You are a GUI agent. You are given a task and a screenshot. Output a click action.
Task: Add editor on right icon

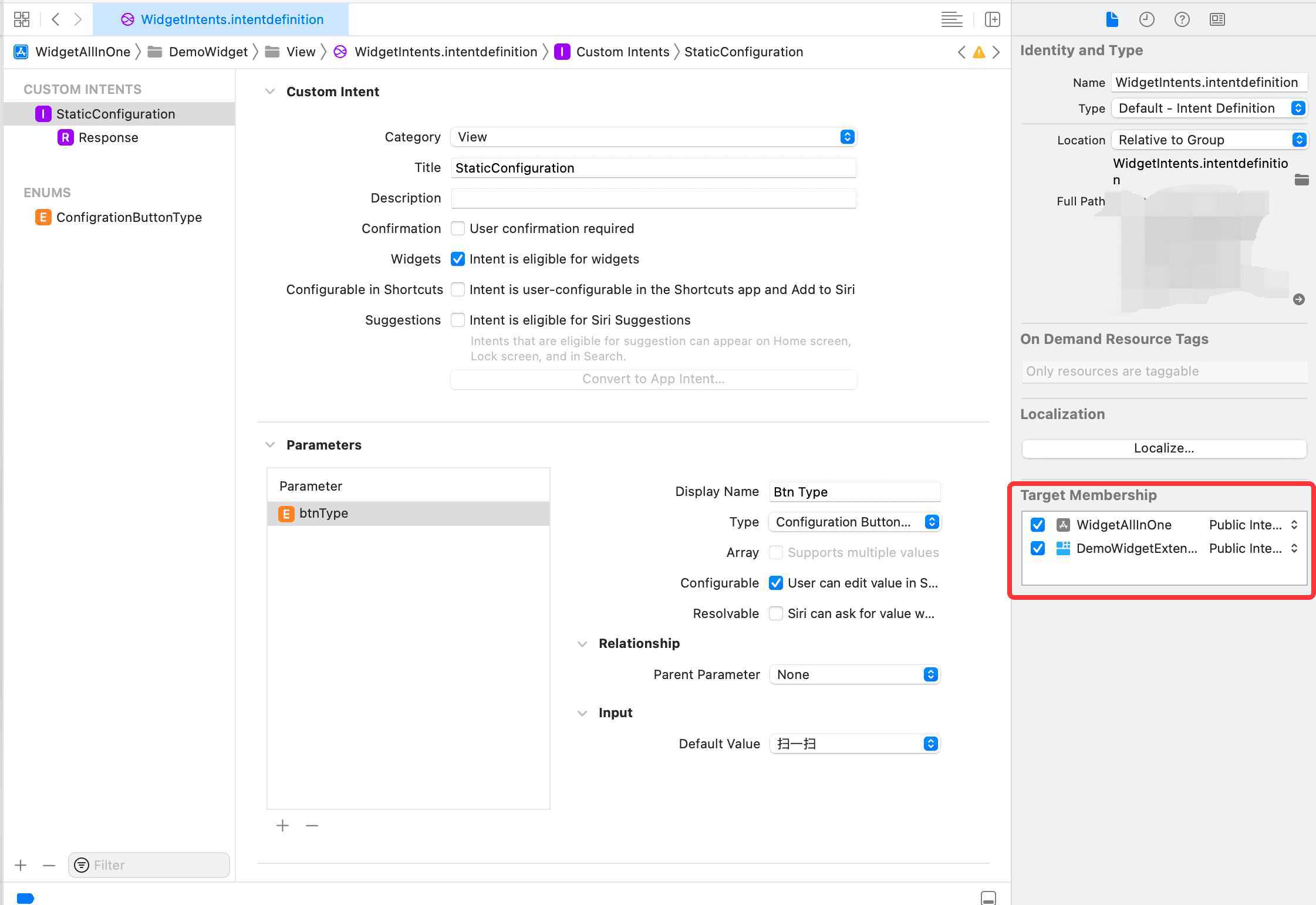(992, 19)
